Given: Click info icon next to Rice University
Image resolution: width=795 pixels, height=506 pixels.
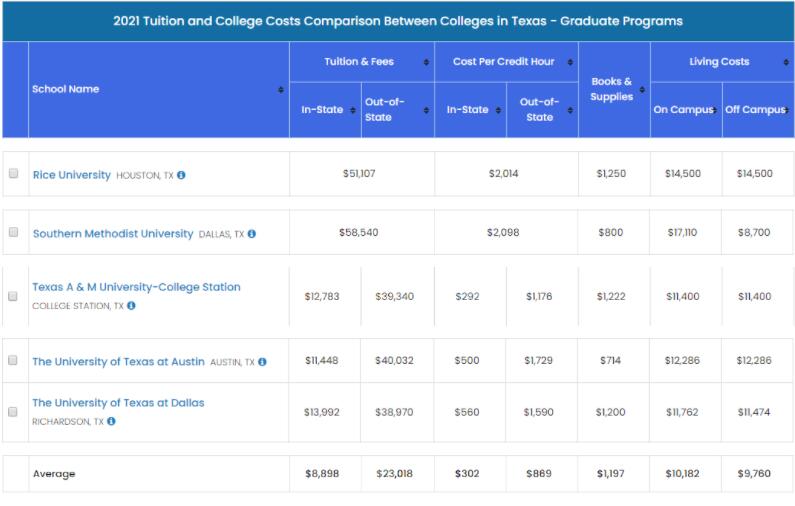Looking at the screenshot, I should point(181,175).
